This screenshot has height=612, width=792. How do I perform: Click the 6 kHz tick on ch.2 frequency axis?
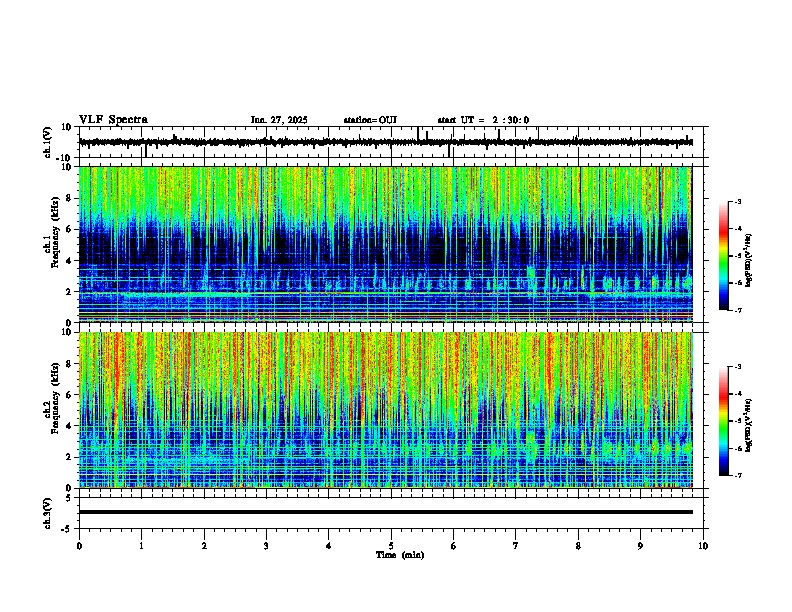pos(69,394)
